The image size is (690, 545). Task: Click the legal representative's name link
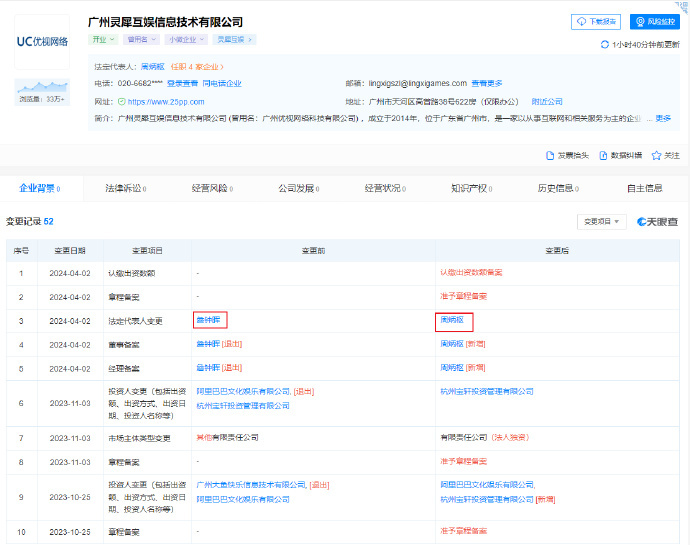pyautogui.click(x=152, y=66)
